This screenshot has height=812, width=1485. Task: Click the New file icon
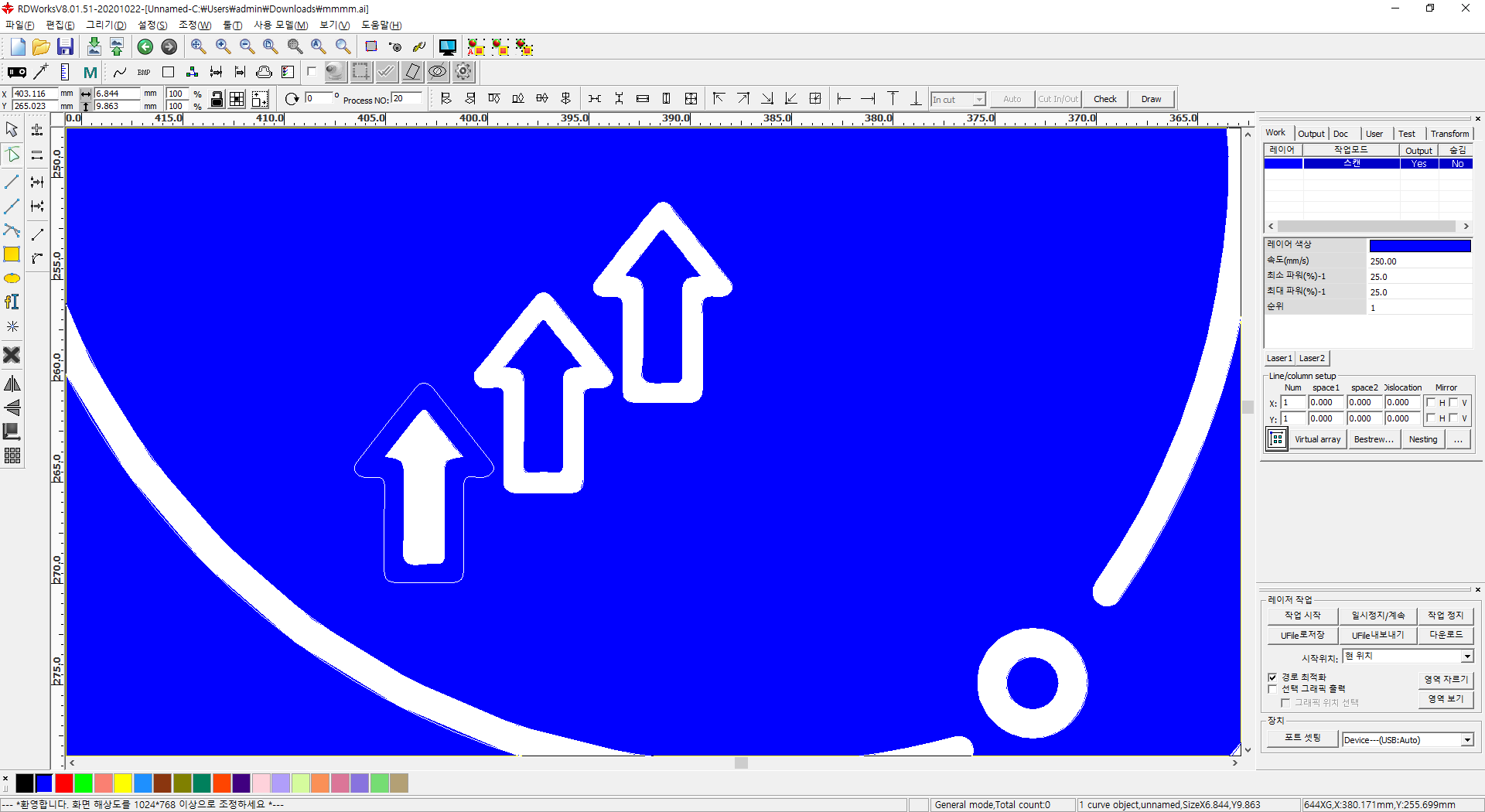[x=18, y=47]
